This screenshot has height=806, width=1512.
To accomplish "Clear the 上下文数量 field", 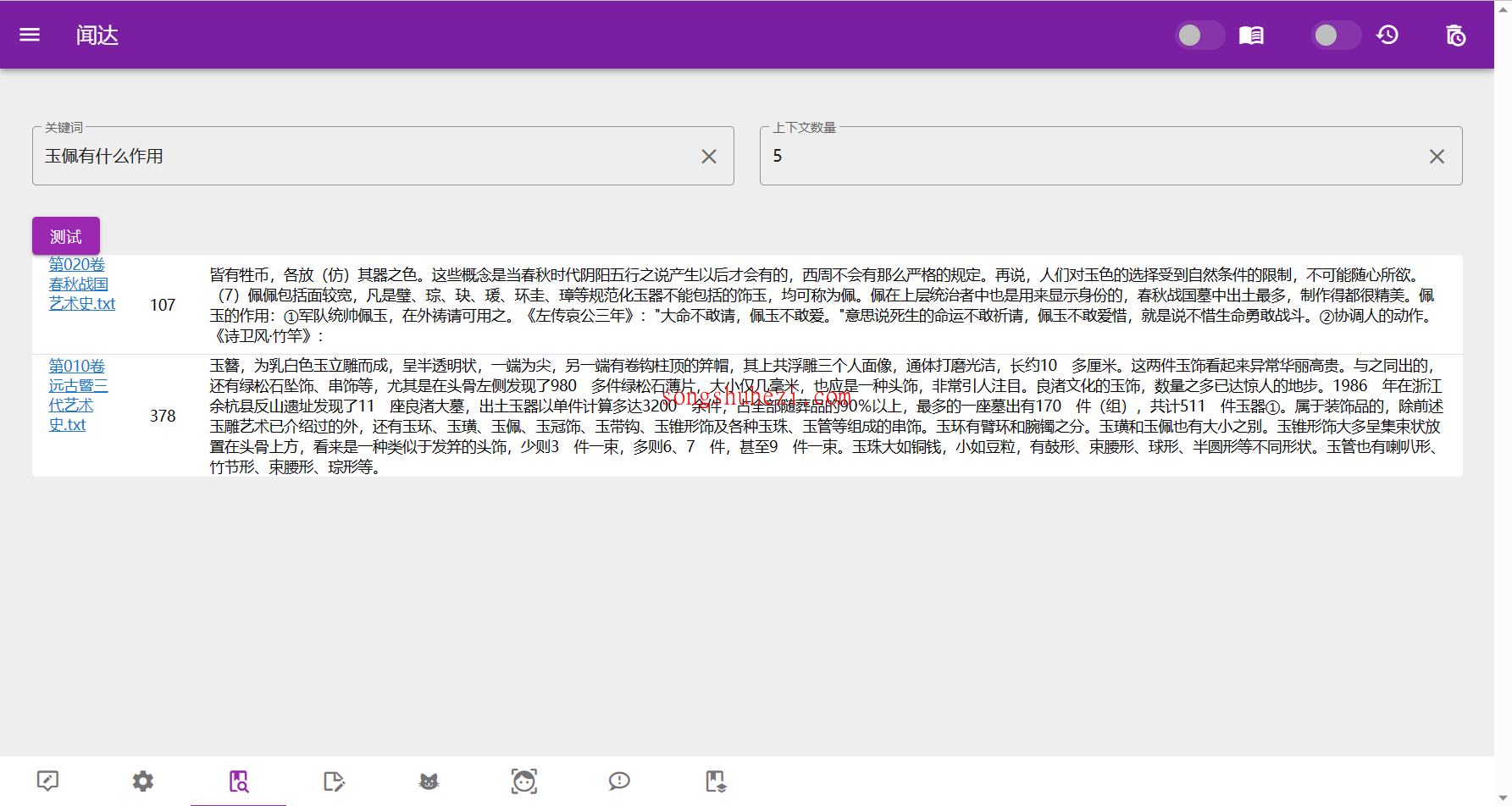I will [x=1437, y=157].
